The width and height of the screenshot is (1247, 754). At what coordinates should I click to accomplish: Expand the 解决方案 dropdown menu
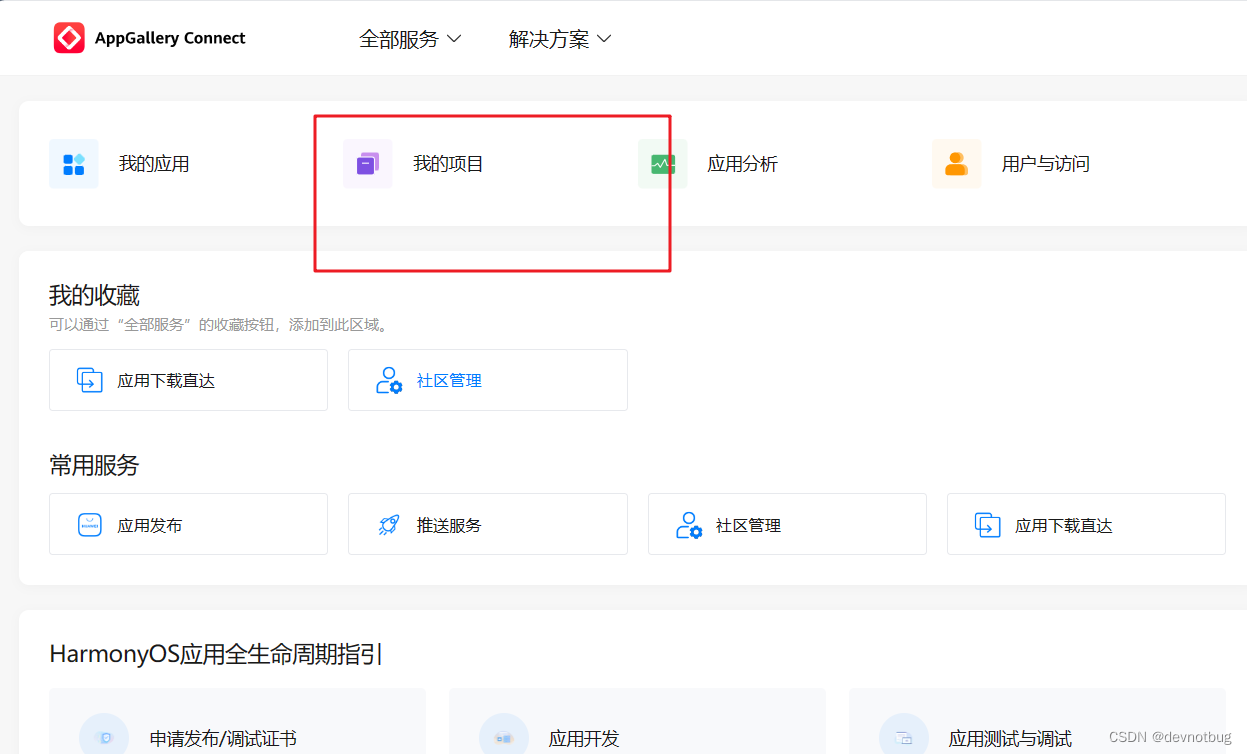pyautogui.click(x=560, y=39)
